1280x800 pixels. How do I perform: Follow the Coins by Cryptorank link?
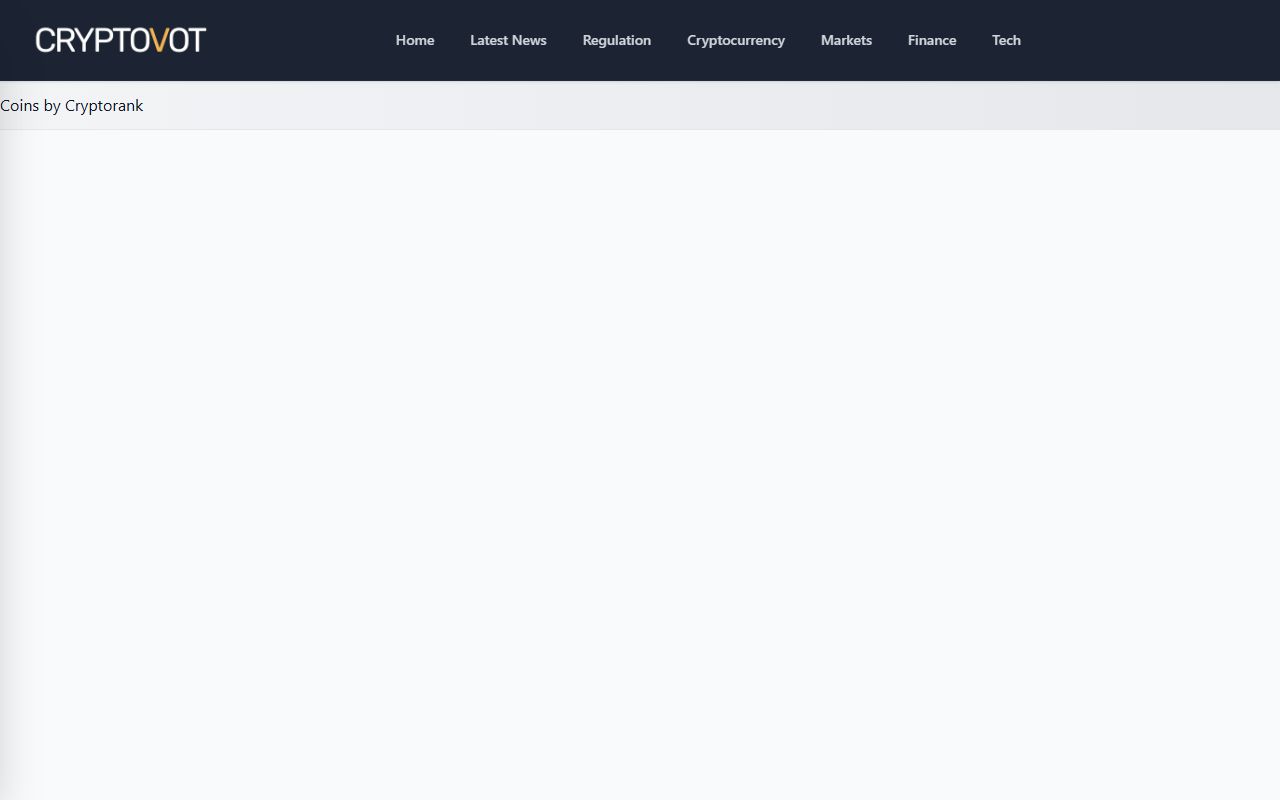pos(72,106)
